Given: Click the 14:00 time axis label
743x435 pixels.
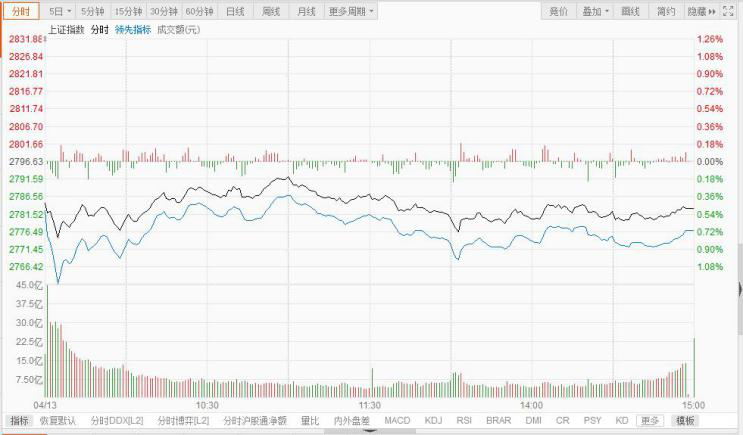Looking at the screenshot, I should point(531,406).
